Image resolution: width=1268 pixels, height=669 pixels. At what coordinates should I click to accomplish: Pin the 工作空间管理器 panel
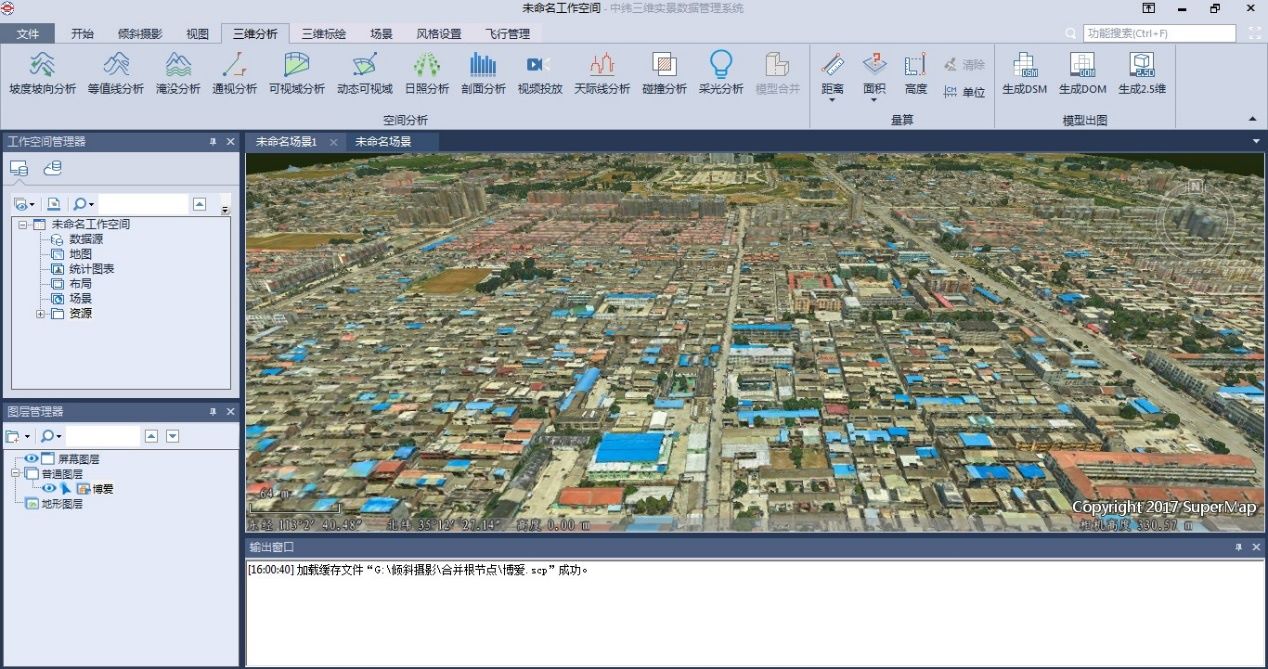pyautogui.click(x=213, y=142)
